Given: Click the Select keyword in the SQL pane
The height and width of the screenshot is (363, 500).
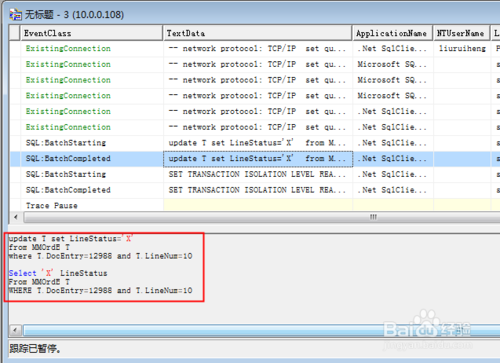Looking at the screenshot, I should (23, 273).
